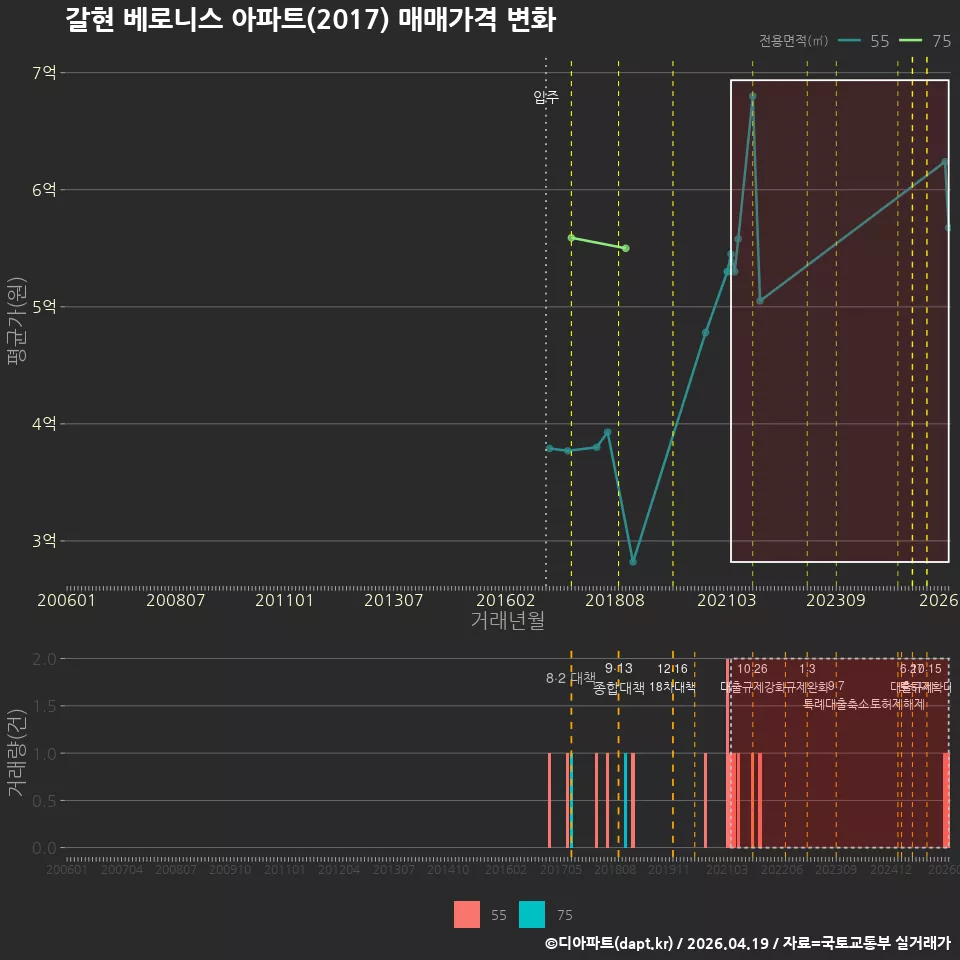This screenshot has width=960, height=960.
Task: Click the 거래년월 axis title
Action: pos(508,620)
